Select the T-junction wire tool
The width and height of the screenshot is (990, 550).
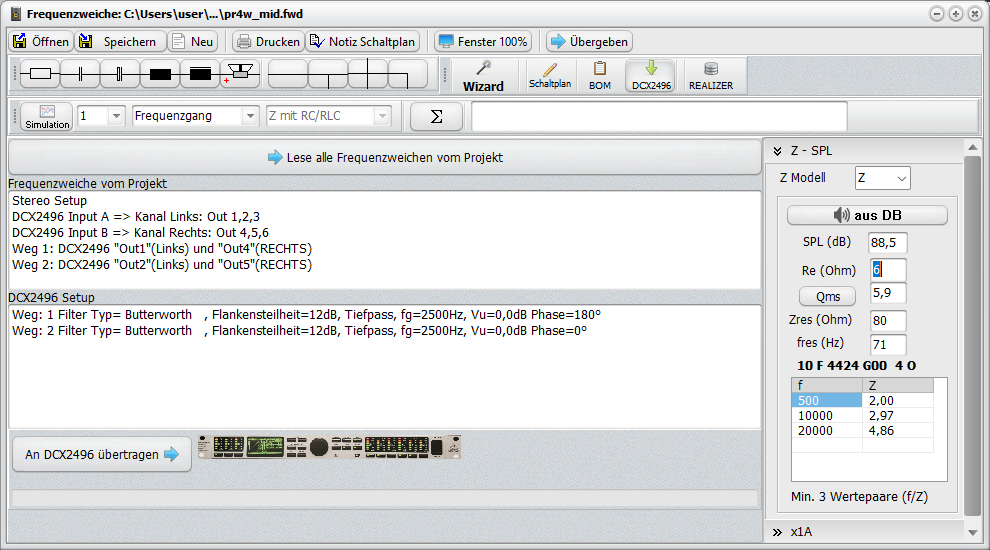pyautogui.click(x=328, y=75)
